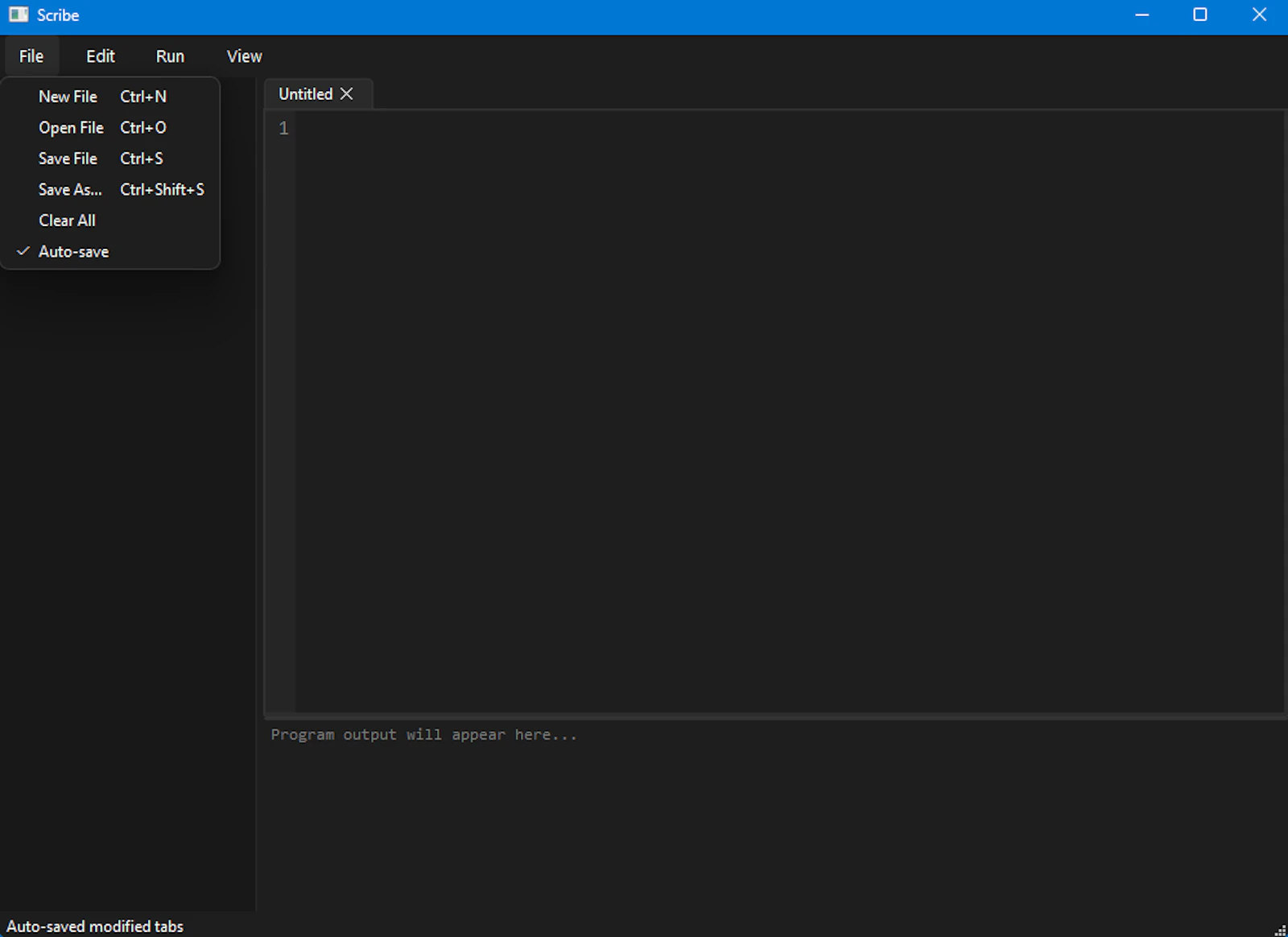
Task: Choose Clear All from File menu
Action: click(110, 221)
